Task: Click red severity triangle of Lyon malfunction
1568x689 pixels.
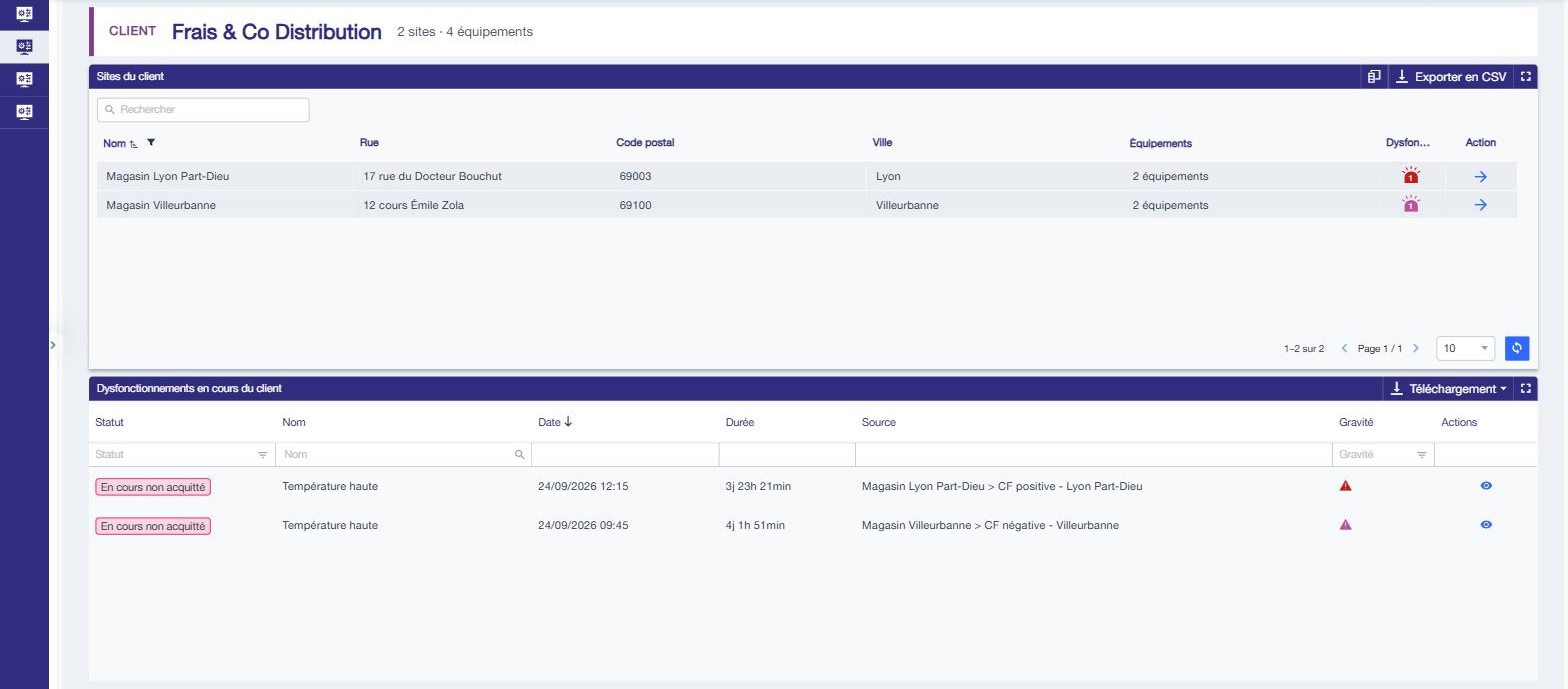Action: coord(1345,486)
